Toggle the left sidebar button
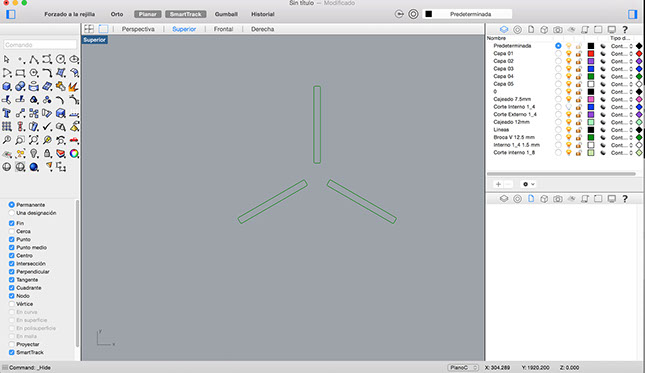The width and height of the screenshot is (645, 373). pos(11,14)
